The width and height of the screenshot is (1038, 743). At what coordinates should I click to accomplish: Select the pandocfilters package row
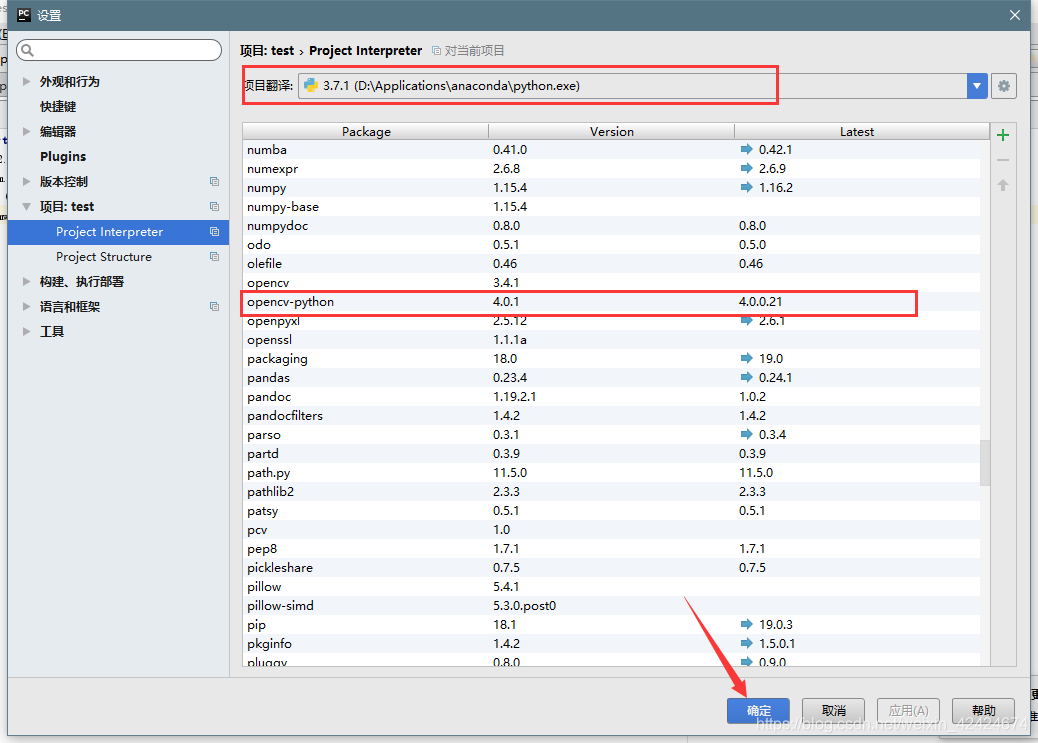(612, 416)
